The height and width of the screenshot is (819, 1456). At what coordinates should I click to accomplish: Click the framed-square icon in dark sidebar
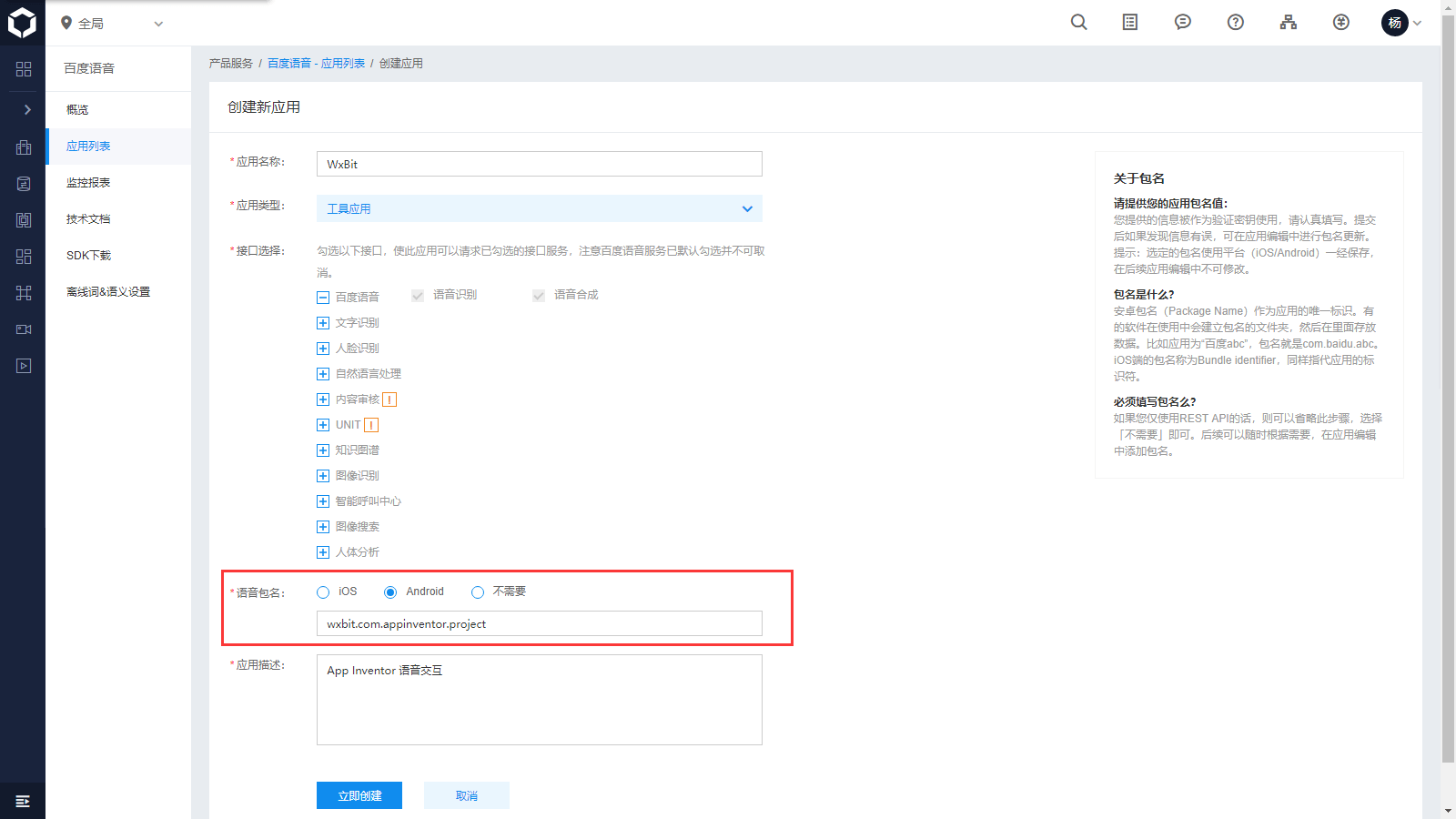[24, 220]
